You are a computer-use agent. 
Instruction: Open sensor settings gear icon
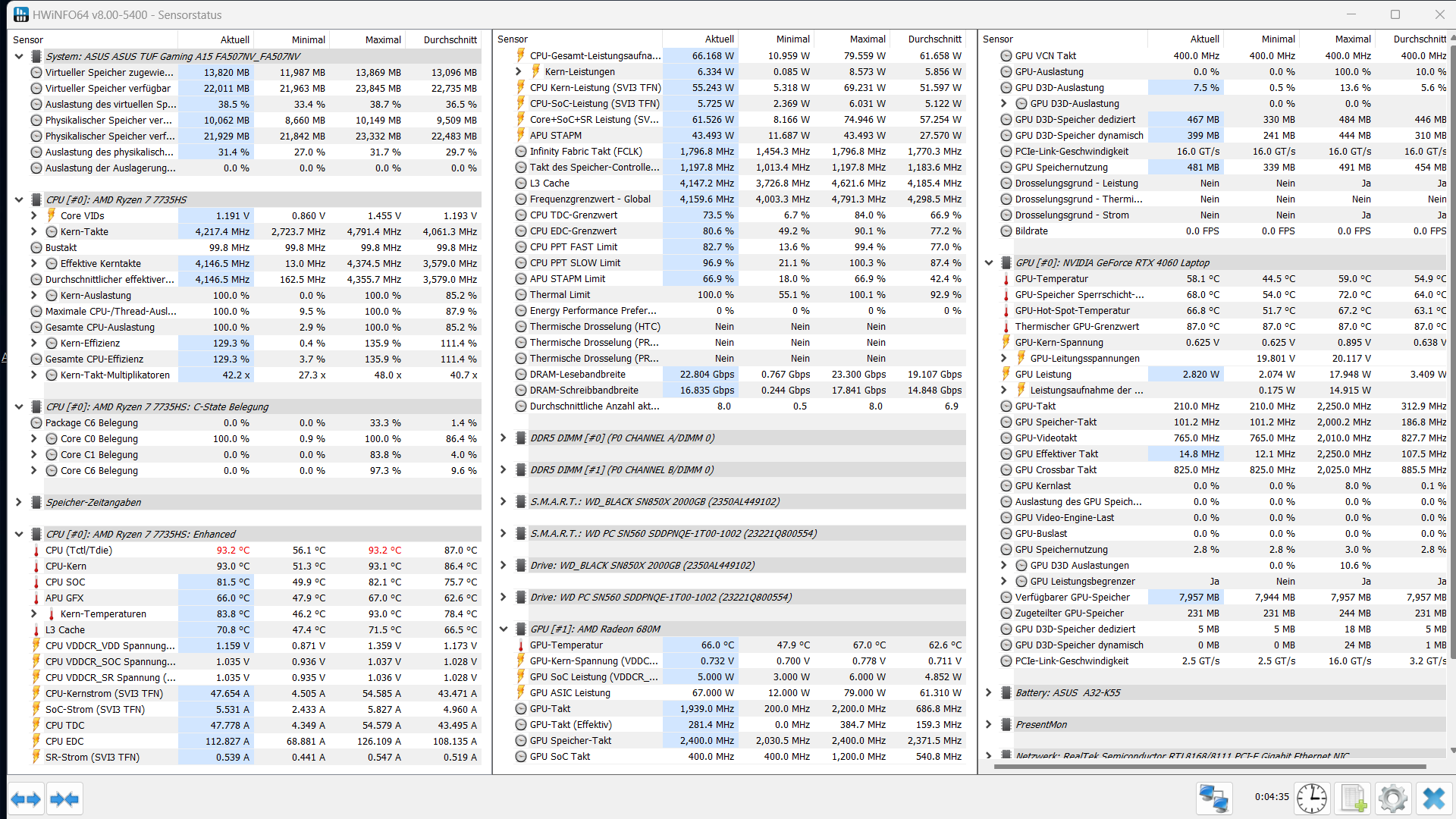[x=1393, y=799]
